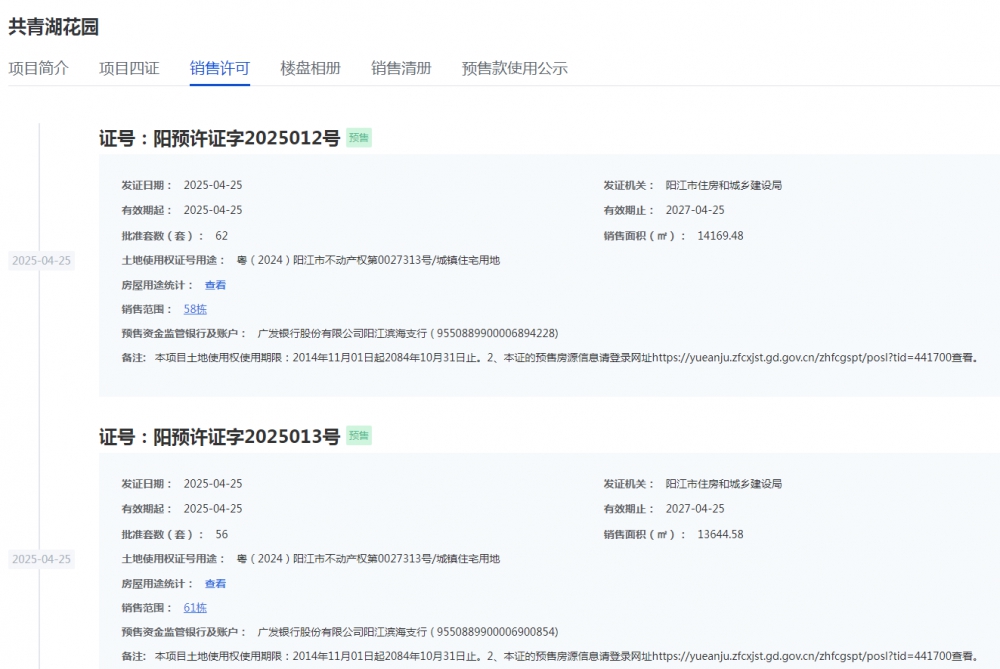Image resolution: width=1000 pixels, height=669 pixels.
Task: Click the 有效期起 value in second certificate
Action: tap(213, 509)
